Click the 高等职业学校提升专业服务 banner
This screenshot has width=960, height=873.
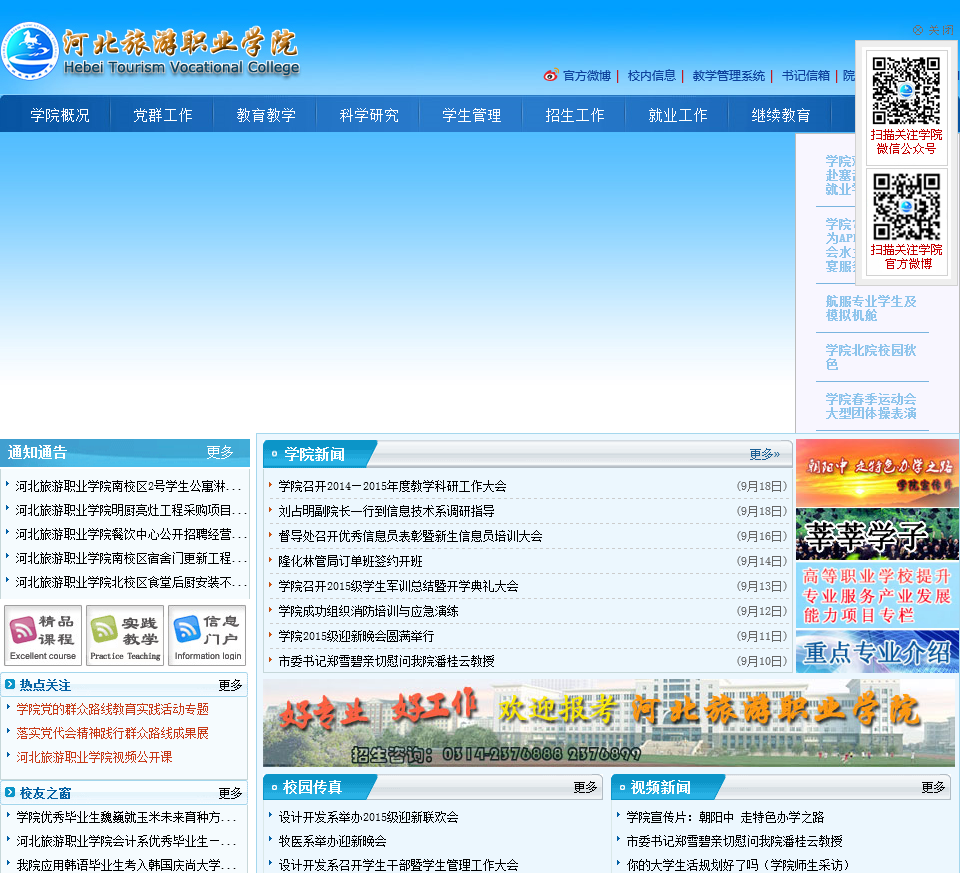tap(877, 595)
